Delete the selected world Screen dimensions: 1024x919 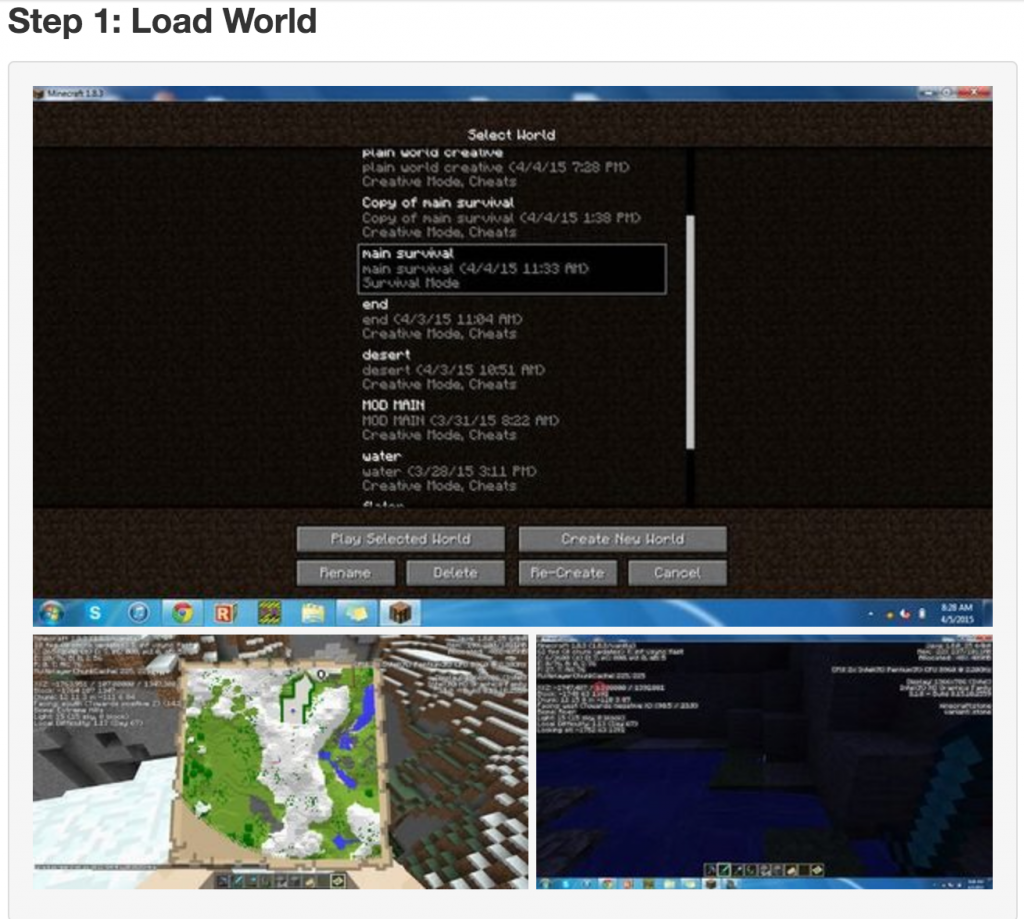click(x=455, y=573)
